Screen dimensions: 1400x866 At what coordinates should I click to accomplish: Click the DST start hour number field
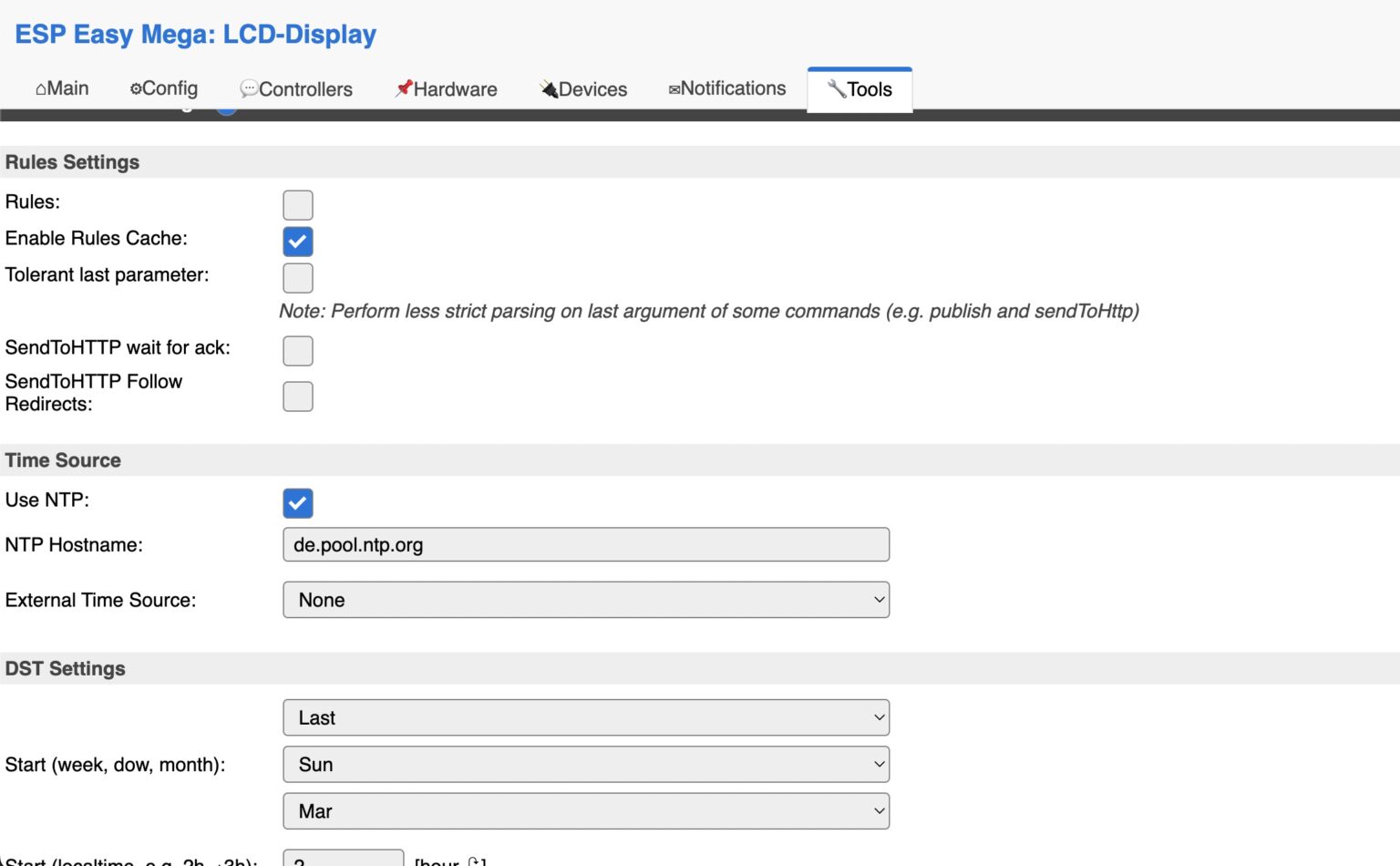pyautogui.click(x=344, y=859)
